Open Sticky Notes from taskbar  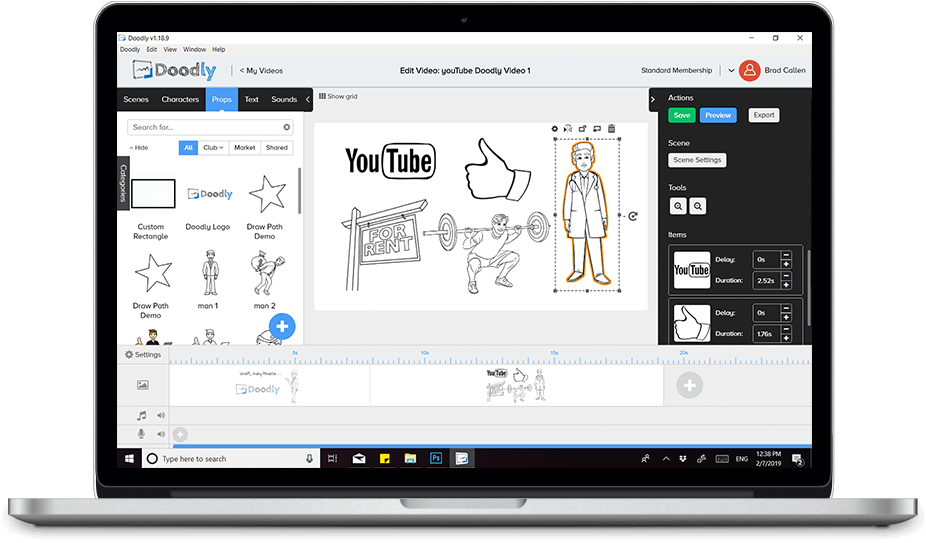pos(384,459)
